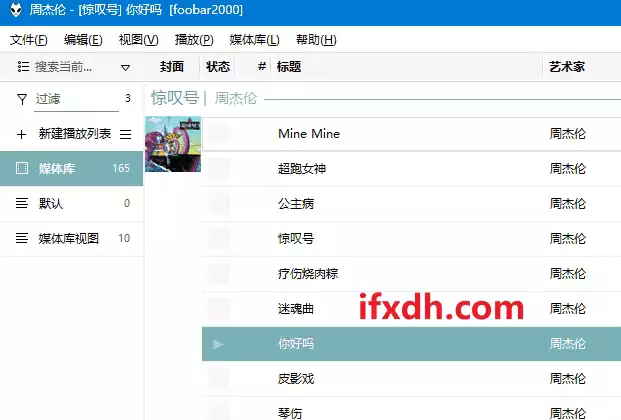Click artist 周杰伦 on 公主病 row
The width and height of the screenshot is (621, 420).
click(568, 204)
